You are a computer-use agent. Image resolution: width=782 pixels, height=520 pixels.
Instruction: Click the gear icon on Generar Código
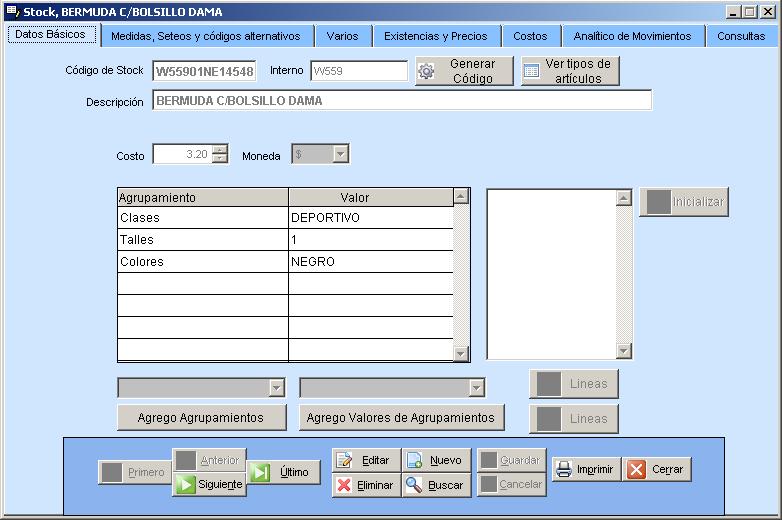click(426, 71)
